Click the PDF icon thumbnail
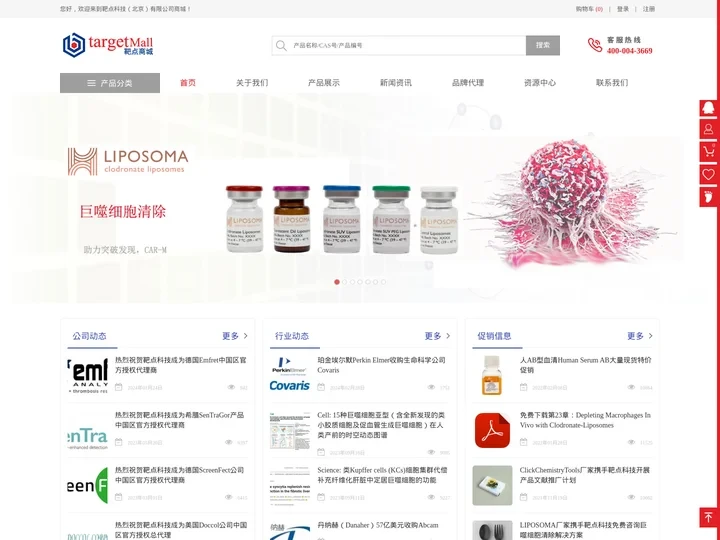 coord(492,430)
